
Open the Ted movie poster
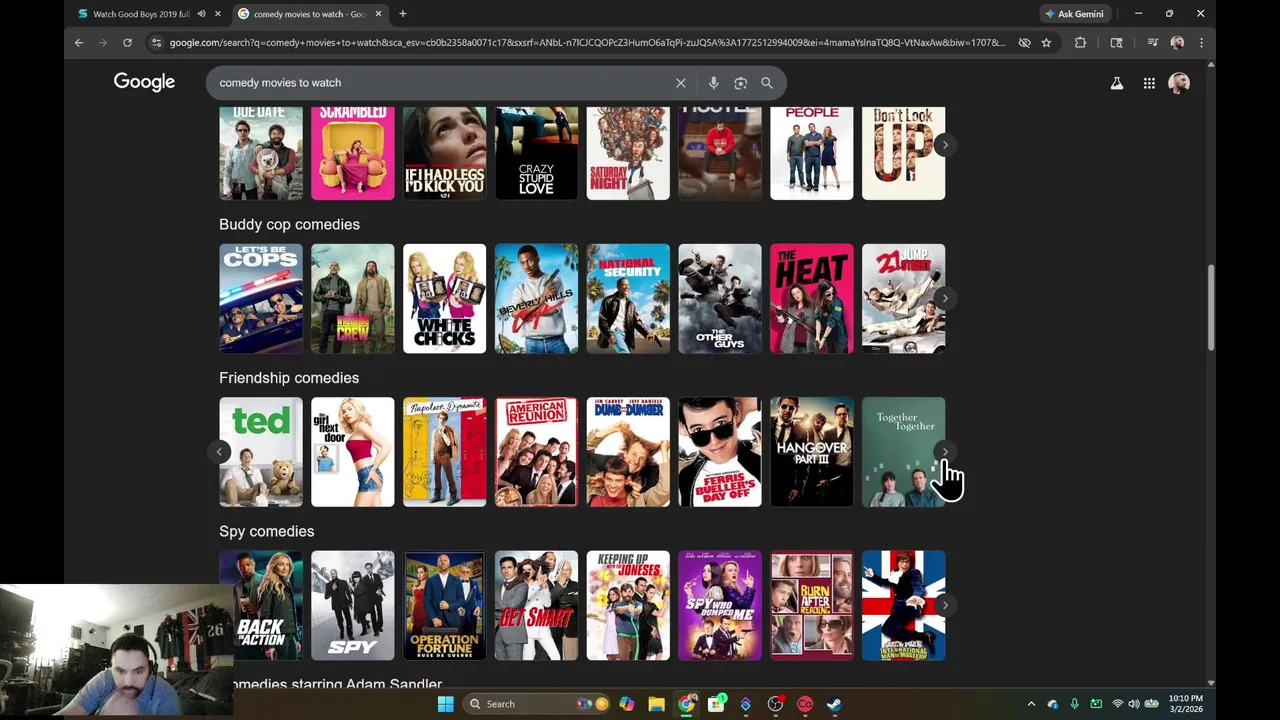click(x=261, y=452)
